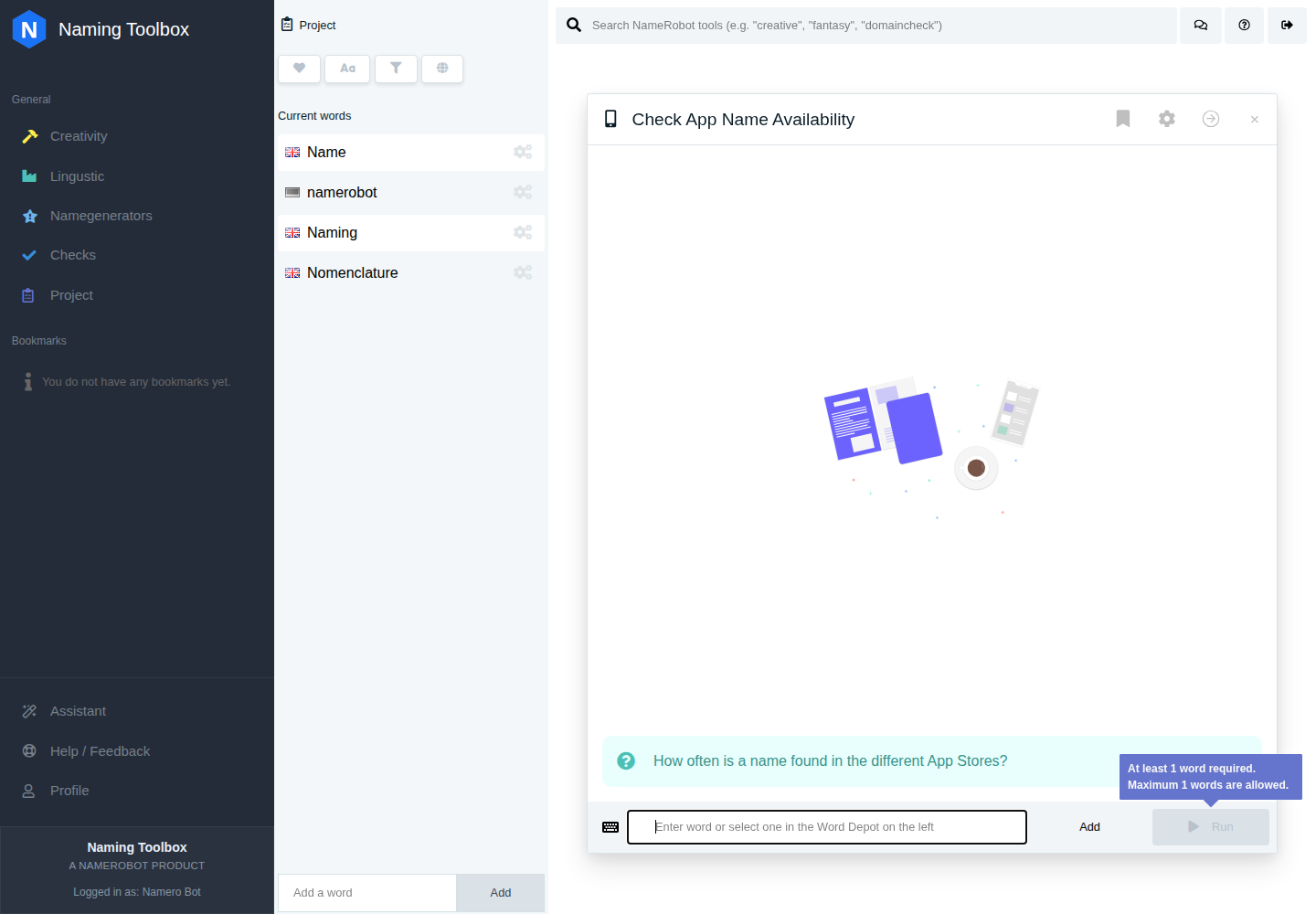Click the Aa text case button

coord(347,69)
